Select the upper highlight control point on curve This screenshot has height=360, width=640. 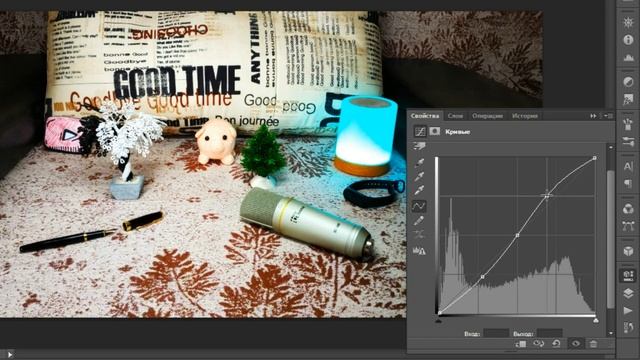[x=547, y=196]
